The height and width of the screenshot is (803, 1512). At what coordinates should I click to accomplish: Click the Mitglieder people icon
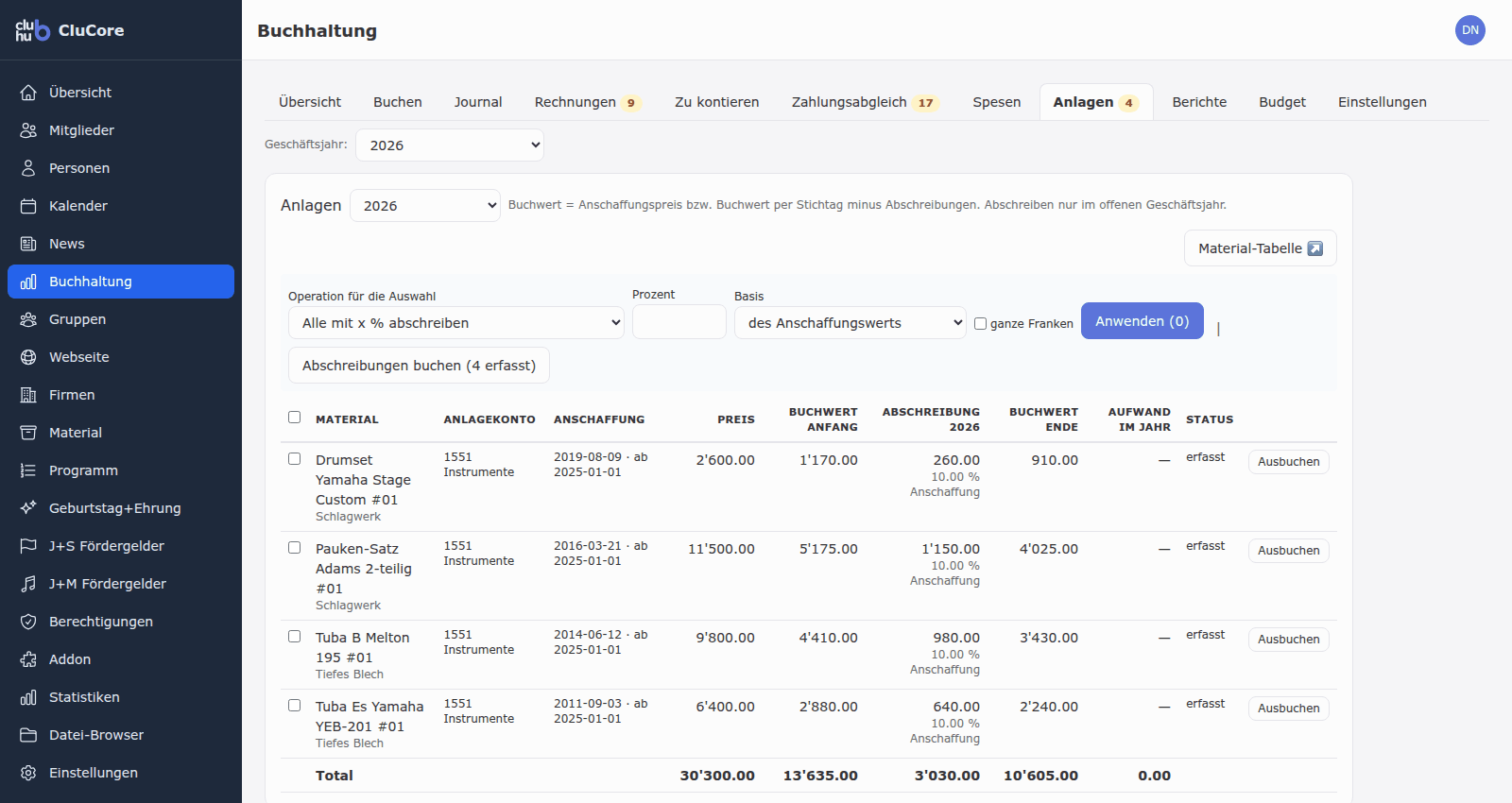pos(28,130)
